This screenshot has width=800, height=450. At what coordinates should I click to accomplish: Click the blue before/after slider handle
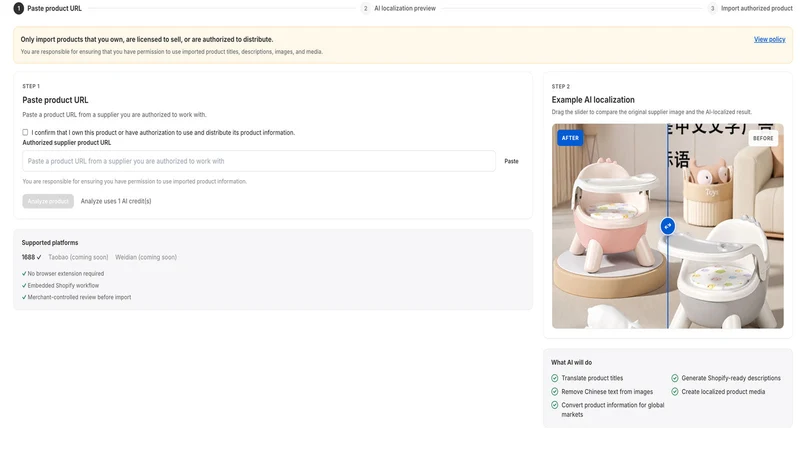pyautogui.click(x=667, y=226)
